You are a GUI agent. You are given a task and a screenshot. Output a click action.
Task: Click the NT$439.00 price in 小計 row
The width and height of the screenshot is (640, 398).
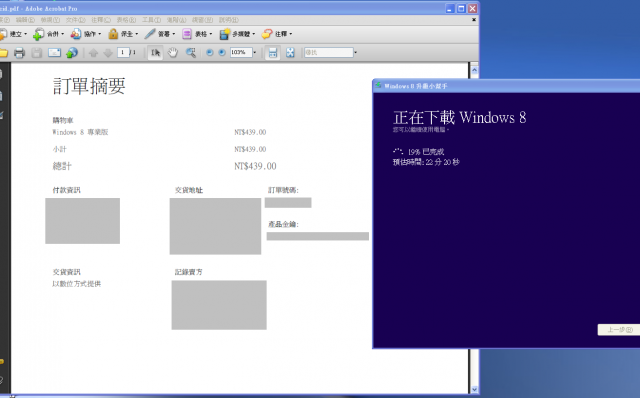point(250,149)
